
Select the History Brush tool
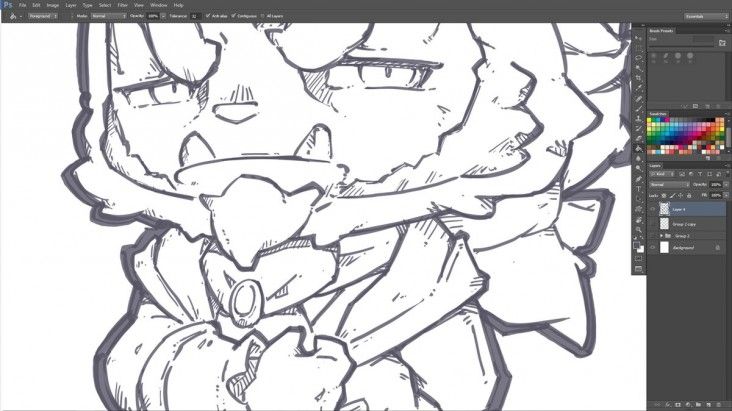coord(638,128)
